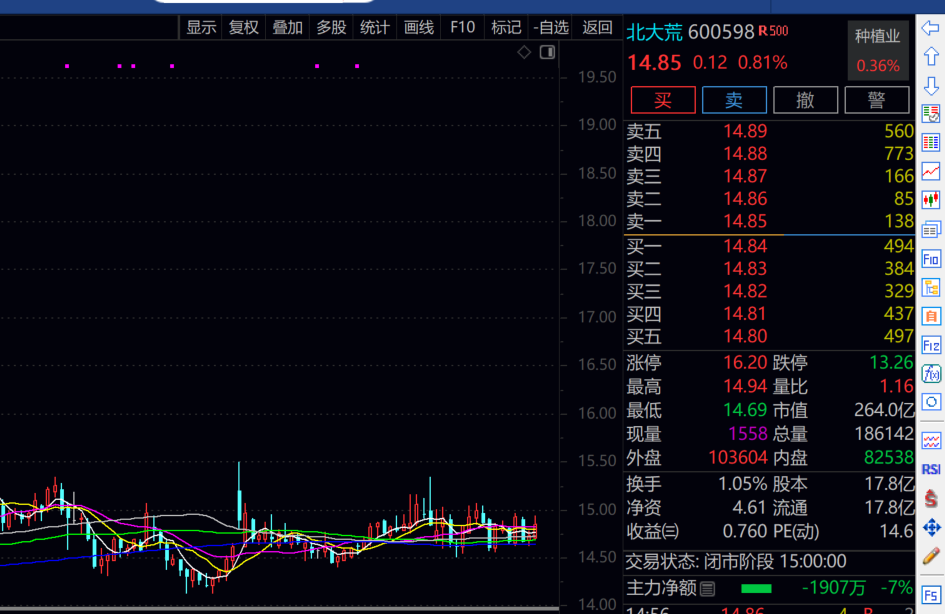This screenshot has width=945, height=614.
Task: Open the 统计 menu
Action: pos(374,28)
